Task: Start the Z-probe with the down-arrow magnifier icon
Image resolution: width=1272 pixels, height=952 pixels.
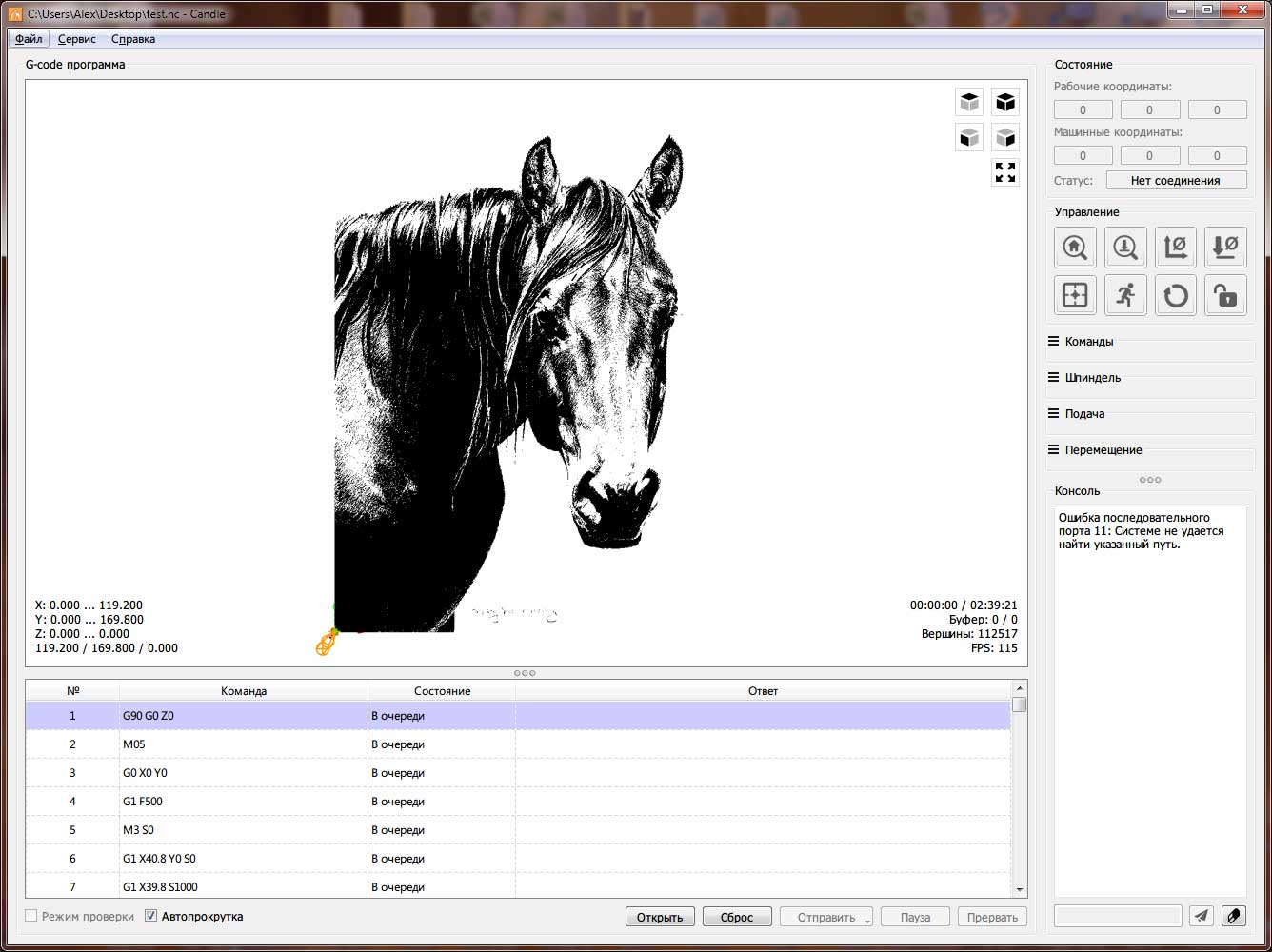Action: coord(1125,247)
